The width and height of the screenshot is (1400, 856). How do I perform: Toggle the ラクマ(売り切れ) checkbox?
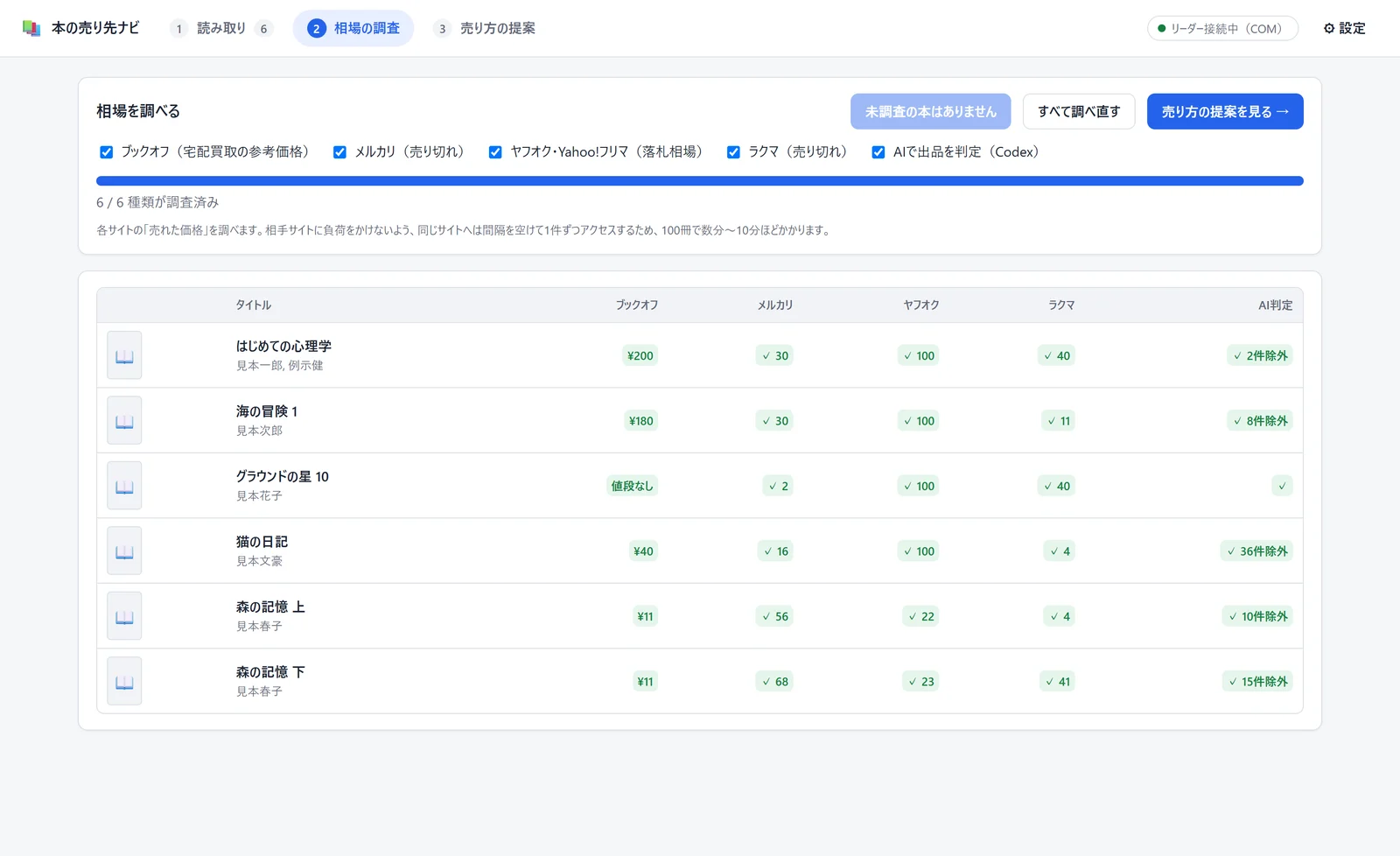coord(733,152)
